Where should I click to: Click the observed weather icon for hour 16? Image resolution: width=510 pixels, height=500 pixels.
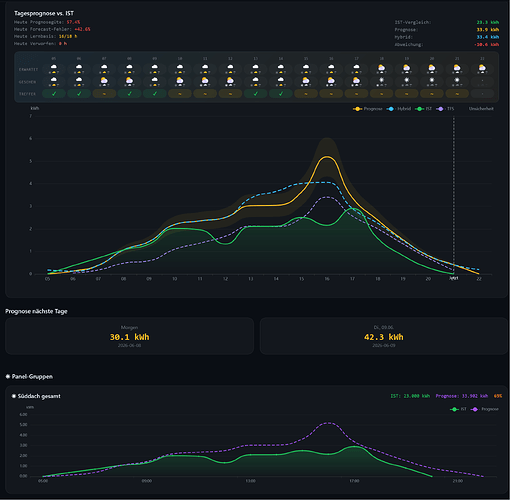coord(331,82)
